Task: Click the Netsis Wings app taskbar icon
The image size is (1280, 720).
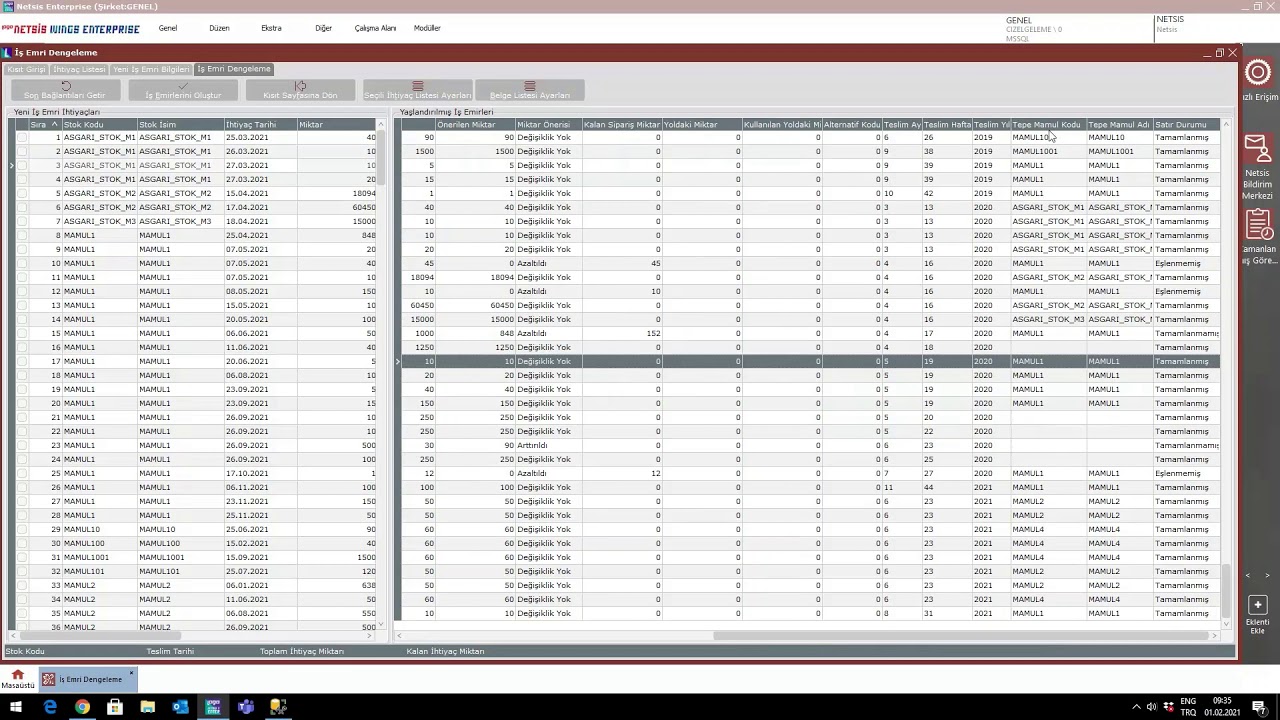Action: [x=213, y=708]
